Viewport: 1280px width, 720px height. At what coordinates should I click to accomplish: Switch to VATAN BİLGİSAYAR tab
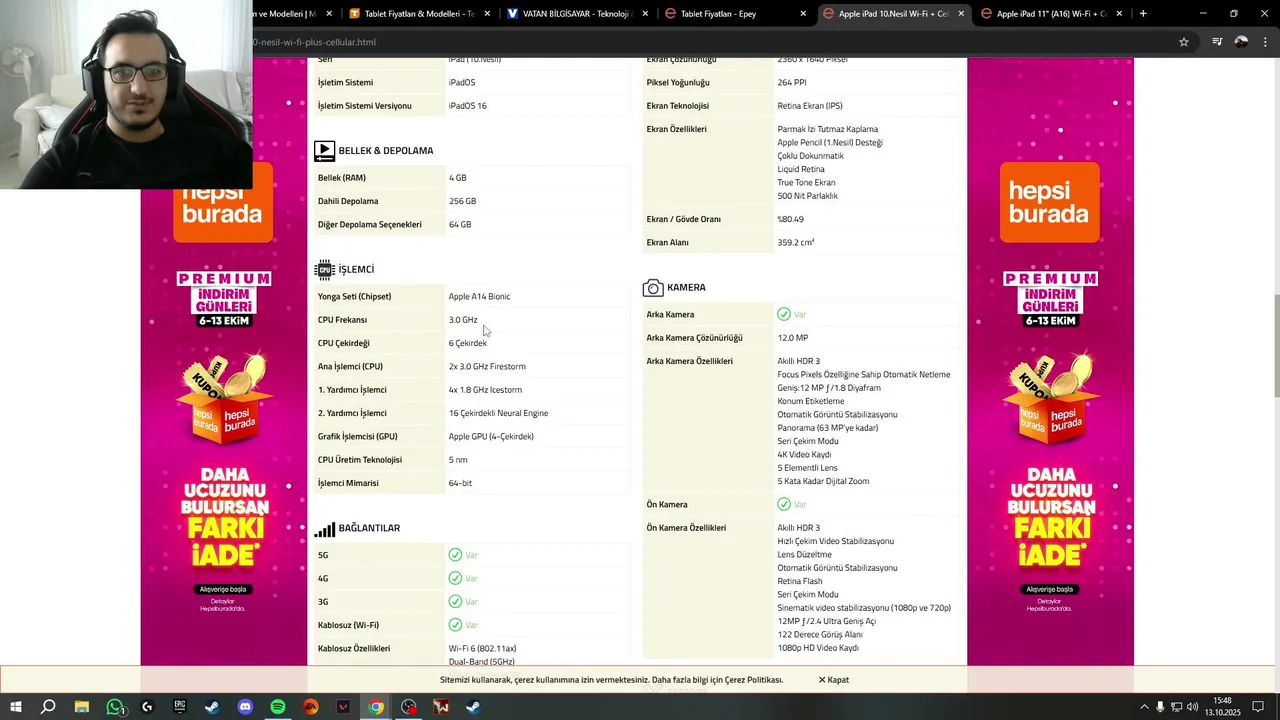pyautogui.click(x=577, y=14)
